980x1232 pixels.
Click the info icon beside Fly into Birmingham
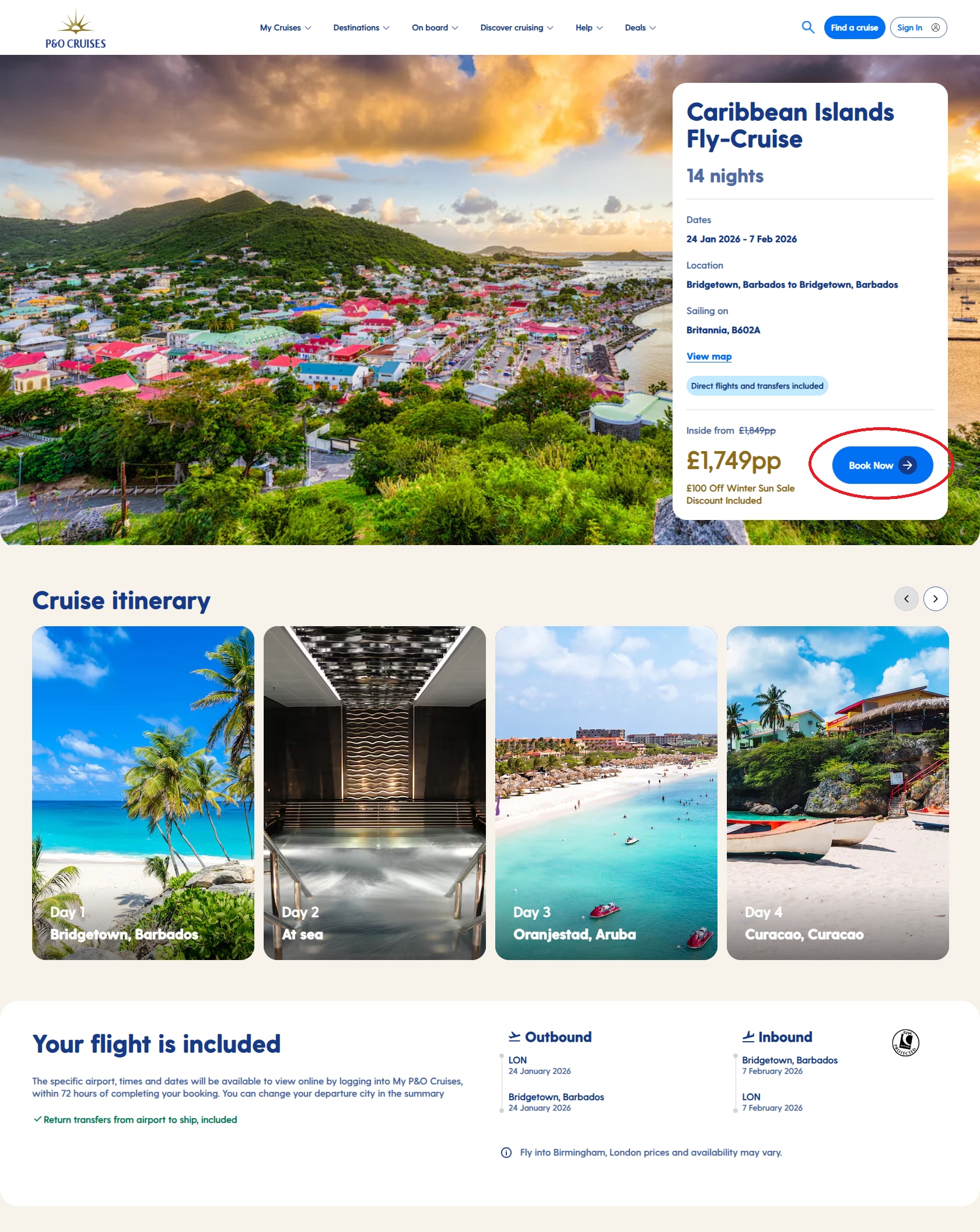[506, 1152]
